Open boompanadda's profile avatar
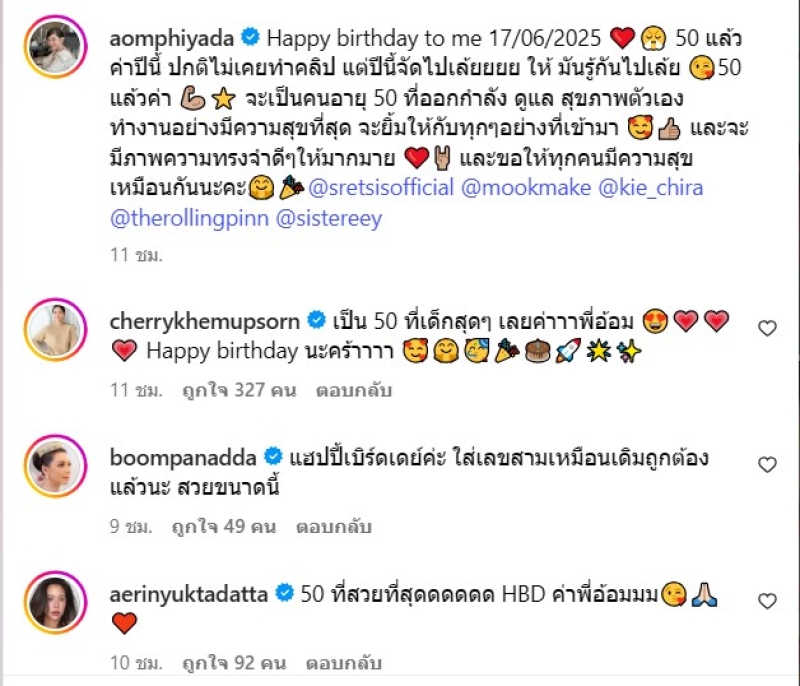Viewport: 800px width, 686px height. (x=56, y=466)
